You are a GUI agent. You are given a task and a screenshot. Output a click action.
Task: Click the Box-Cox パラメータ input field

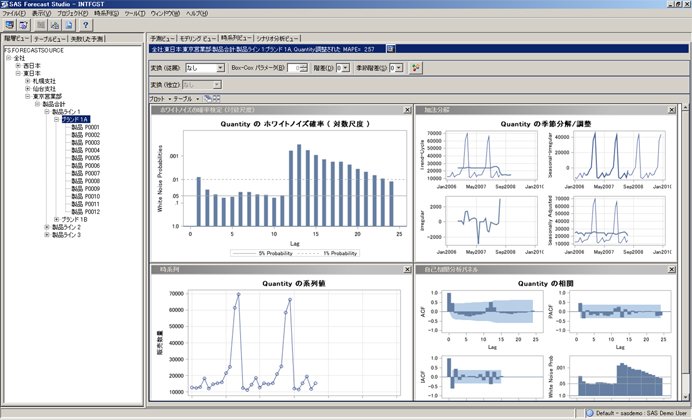[x=294, y=68]
